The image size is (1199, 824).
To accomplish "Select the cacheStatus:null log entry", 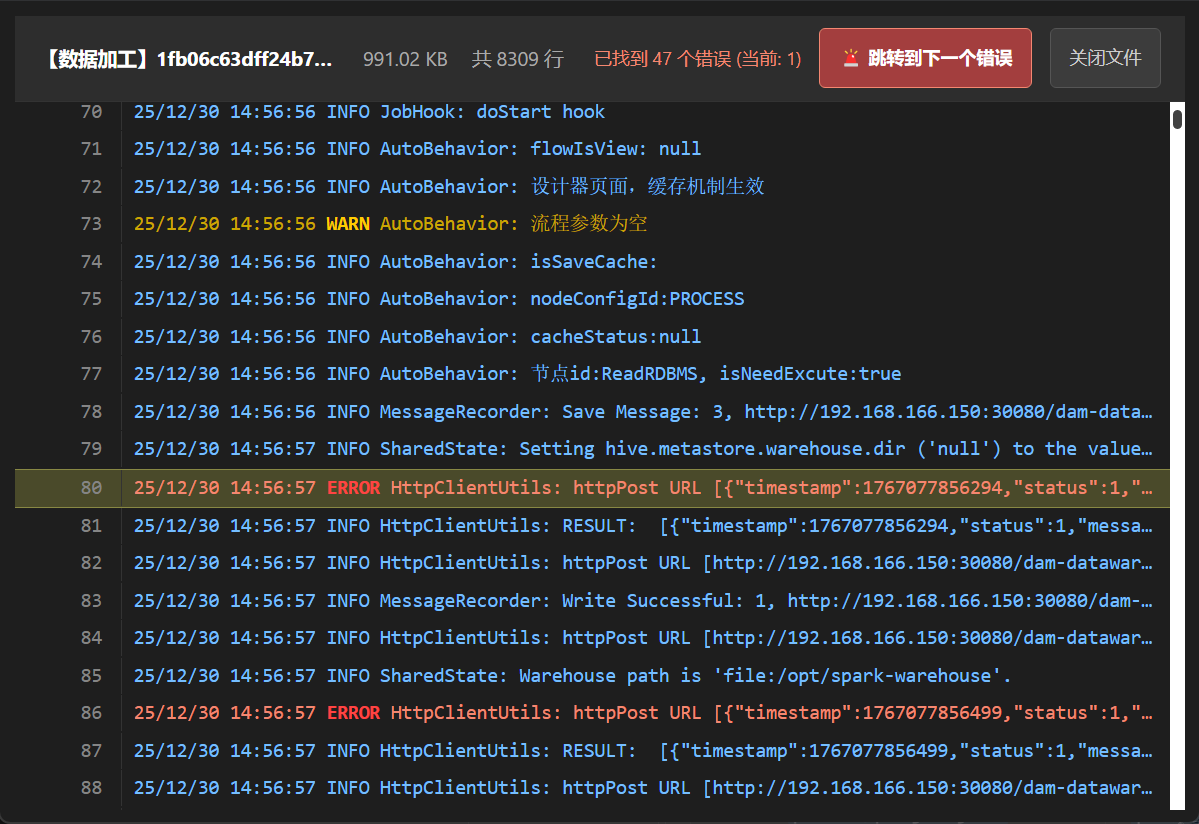I will click(x=417, y=337).
